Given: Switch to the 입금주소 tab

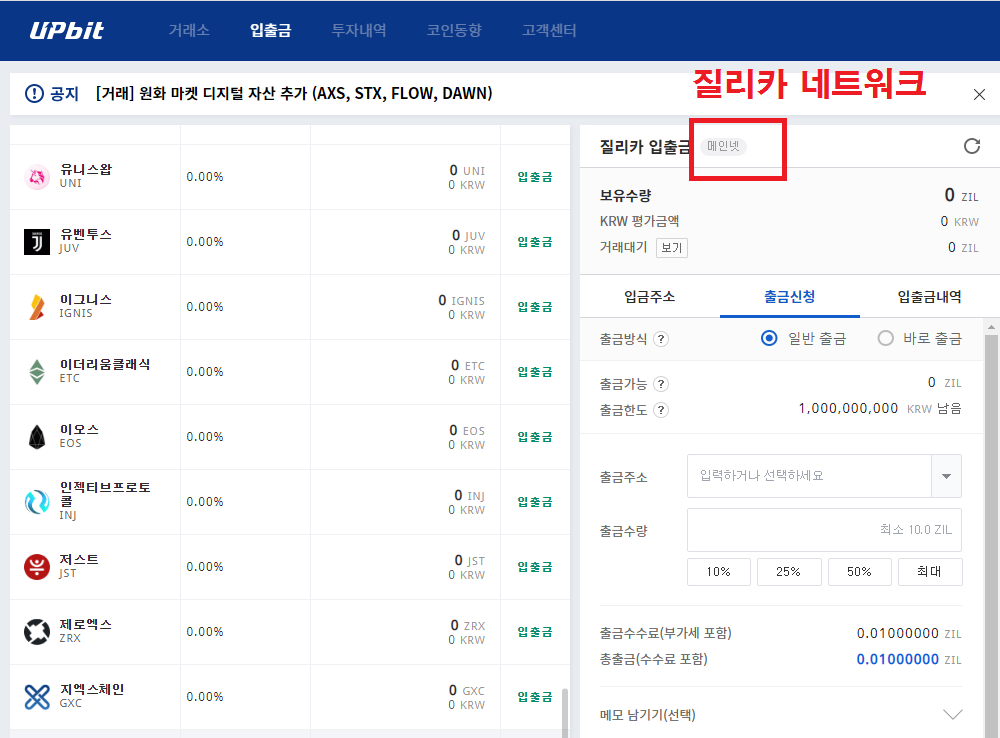Looking at the screenshot, I should point(649,297).
